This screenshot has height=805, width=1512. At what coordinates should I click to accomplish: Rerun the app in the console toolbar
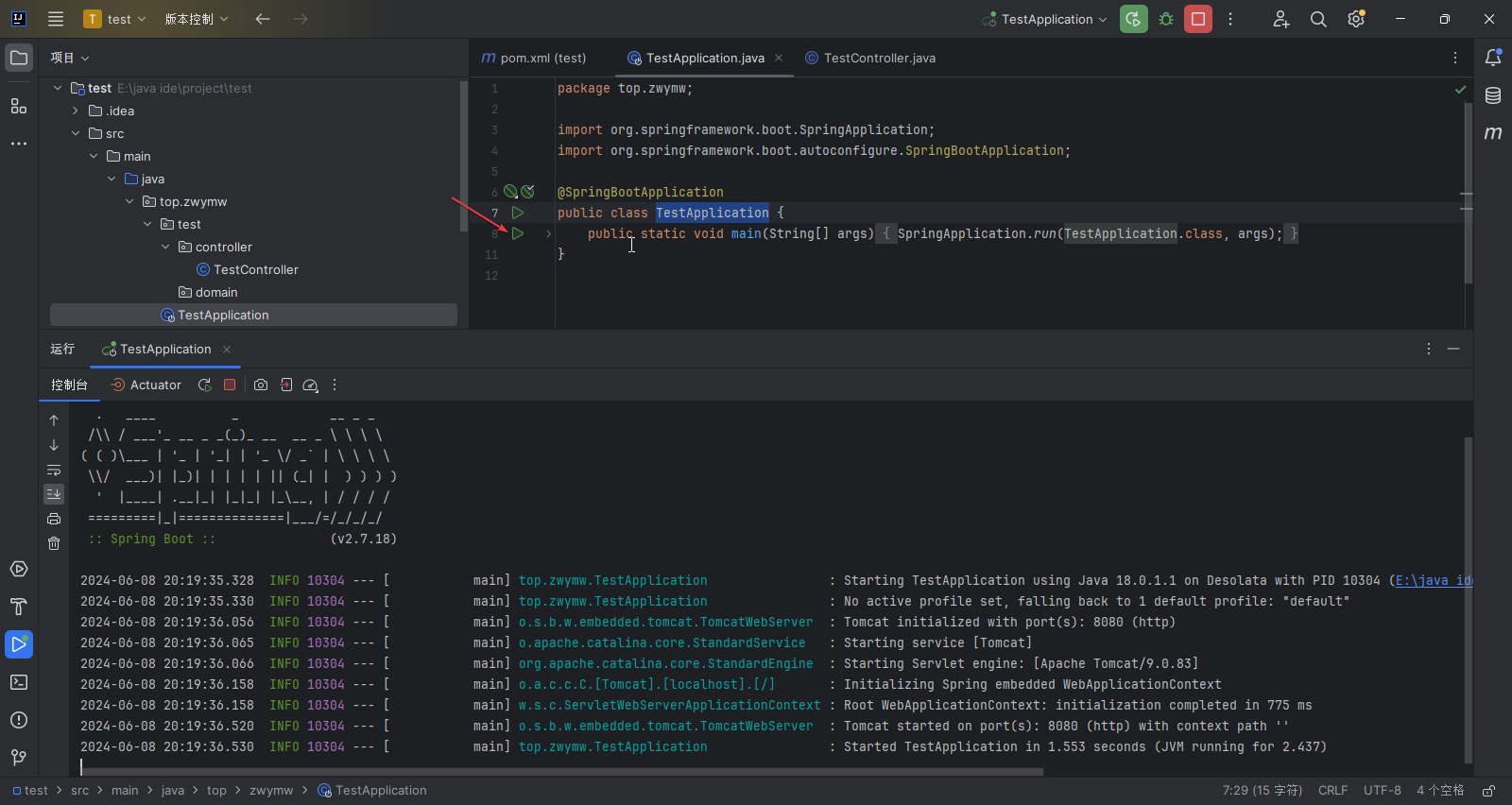click(x=204, y=385)
